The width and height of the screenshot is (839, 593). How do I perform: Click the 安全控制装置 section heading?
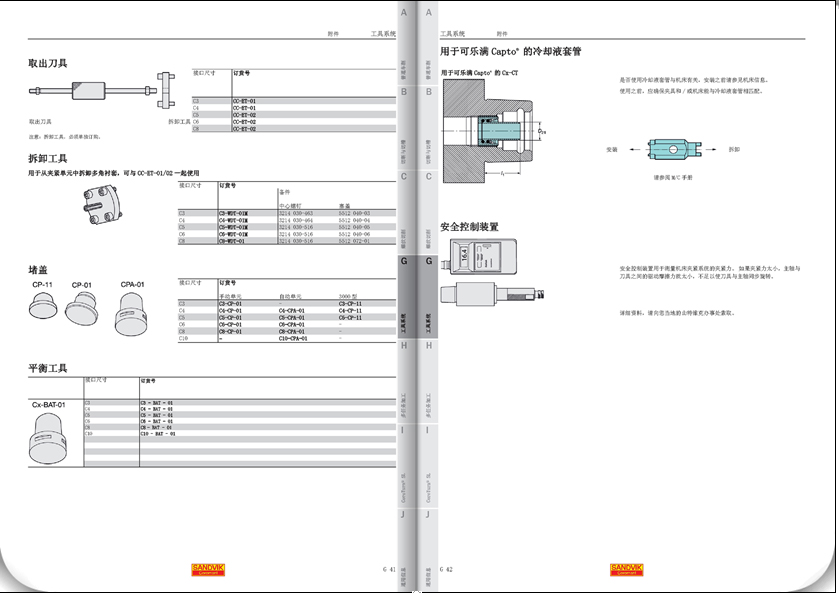pos(469,227)
